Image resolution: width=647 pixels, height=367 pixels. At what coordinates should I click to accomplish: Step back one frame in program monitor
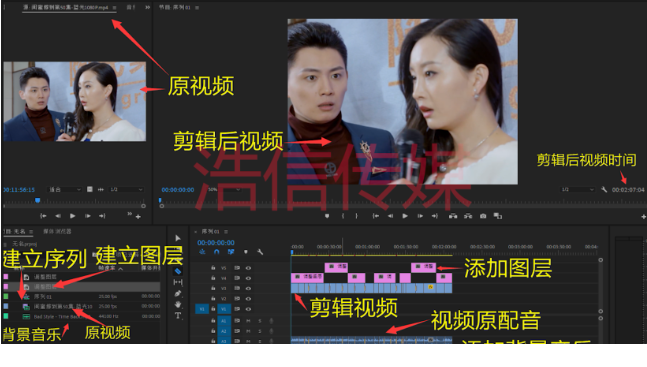390,216
